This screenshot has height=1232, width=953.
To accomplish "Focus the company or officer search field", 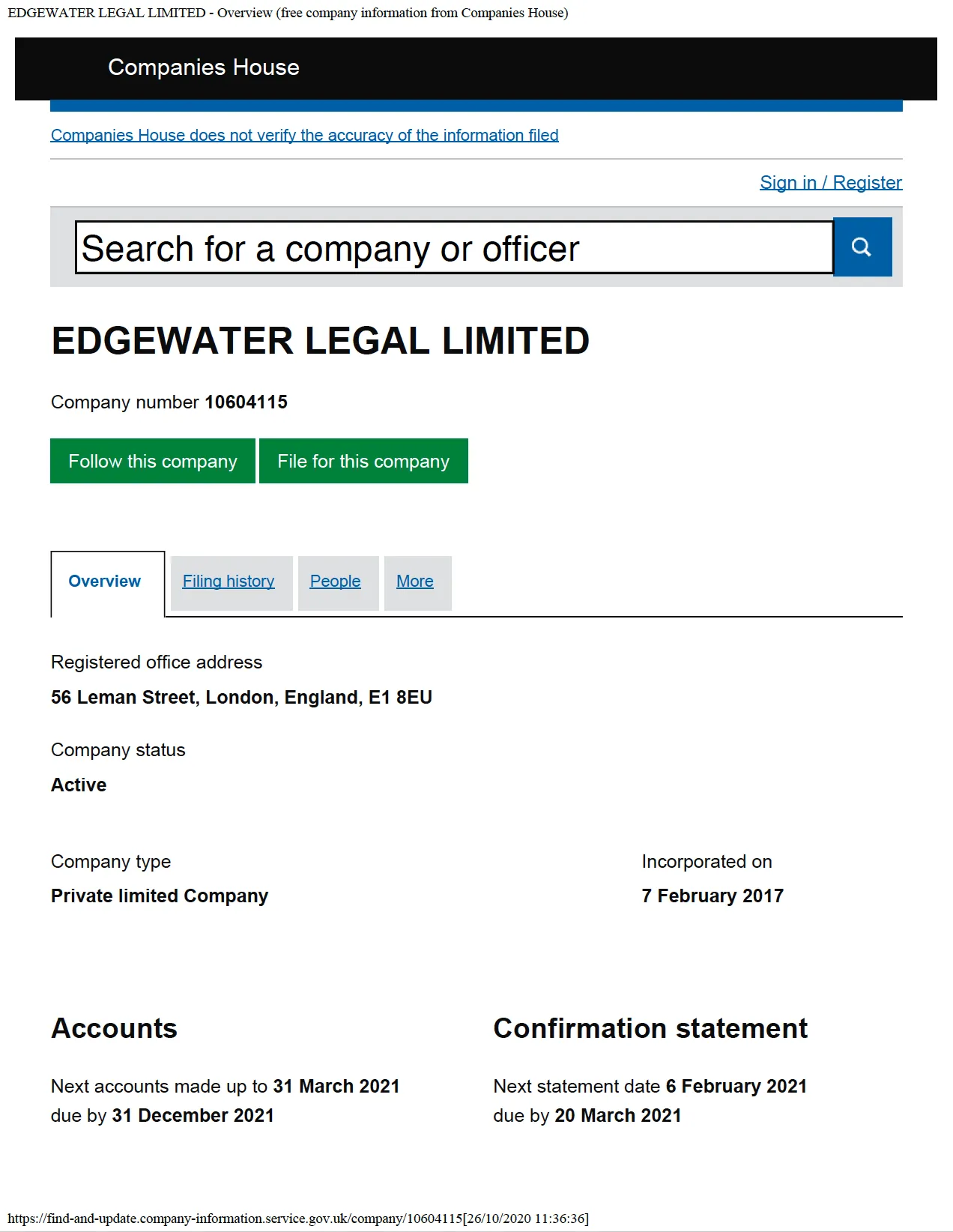I will 454,248.
